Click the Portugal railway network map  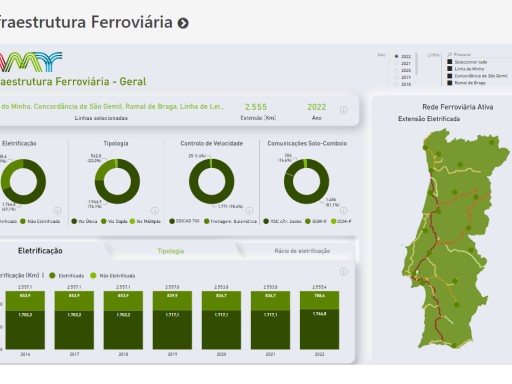point(455,238)
